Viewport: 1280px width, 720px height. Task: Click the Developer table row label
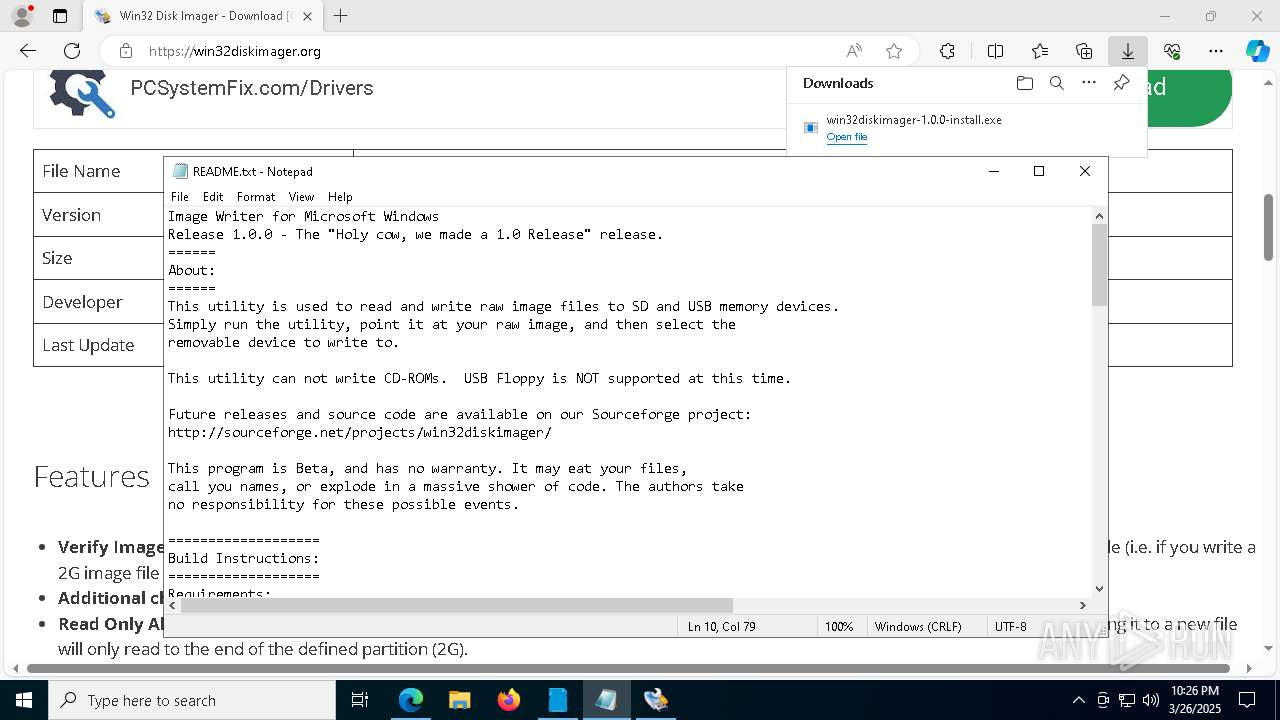click(x=82, y=302)
